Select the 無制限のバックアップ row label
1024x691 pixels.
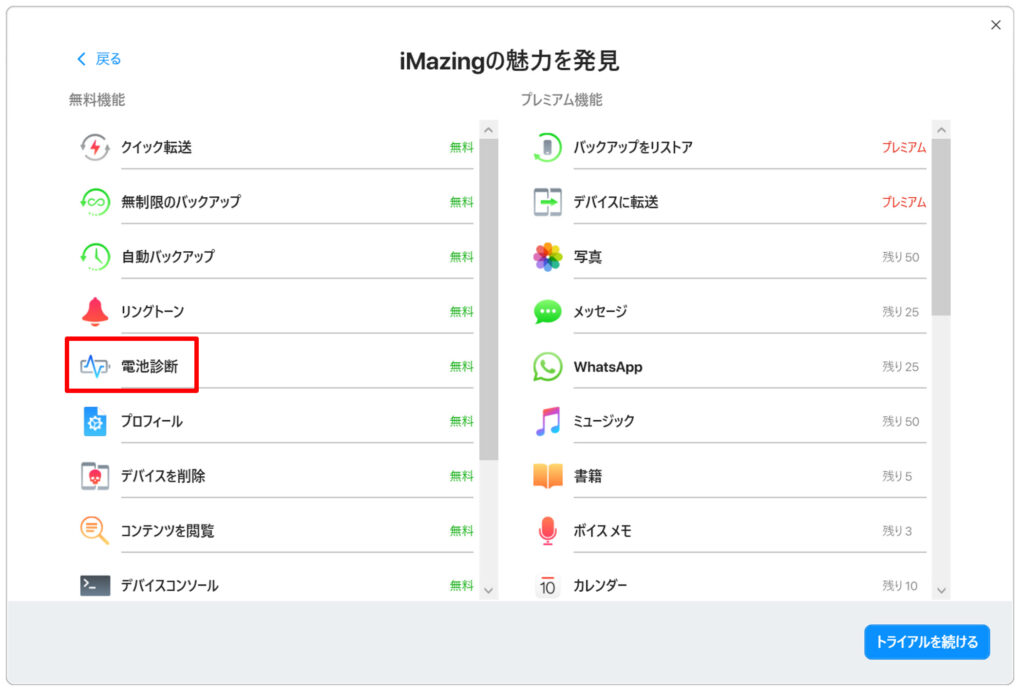click(x=181, y=202)
